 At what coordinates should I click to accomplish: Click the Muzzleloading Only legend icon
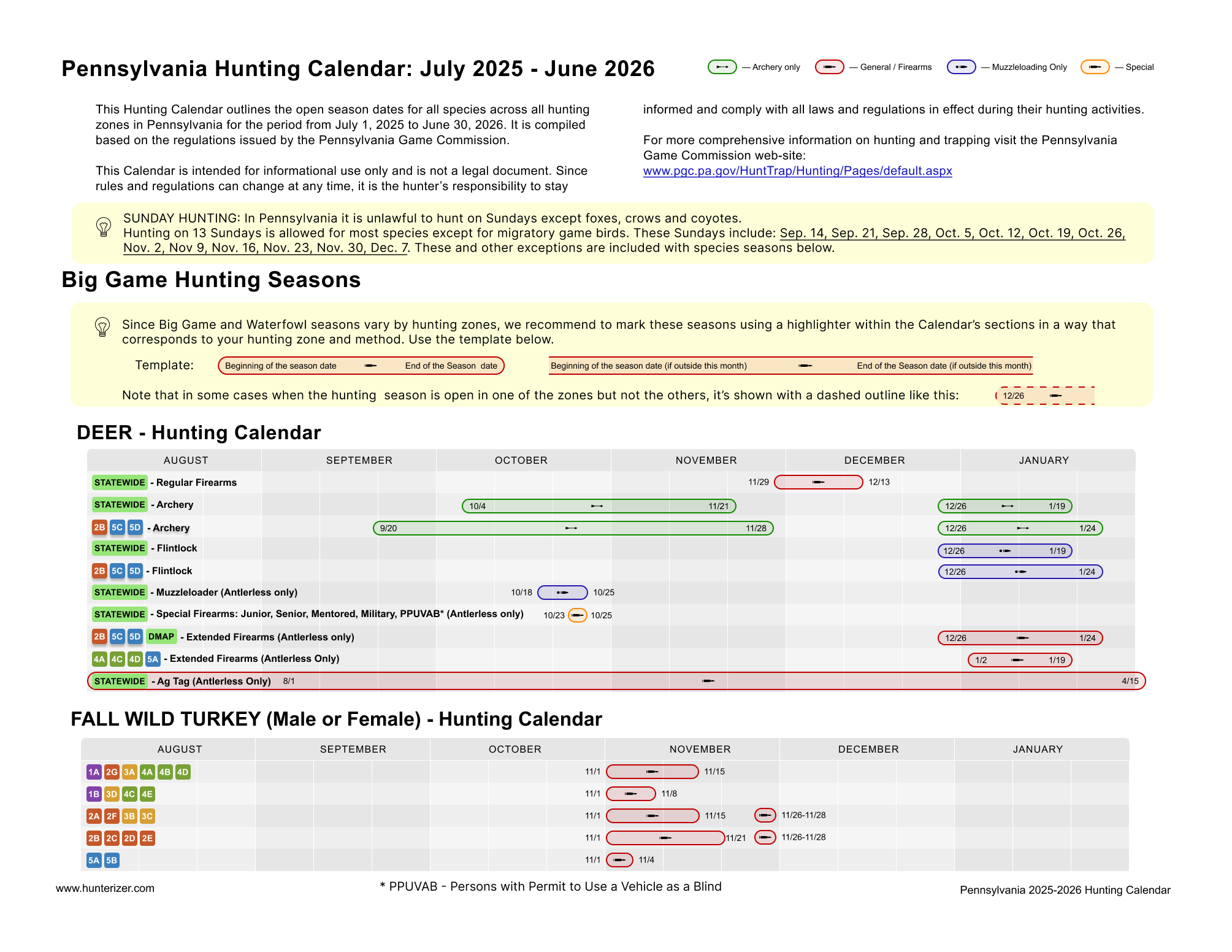tap(961, 67)
